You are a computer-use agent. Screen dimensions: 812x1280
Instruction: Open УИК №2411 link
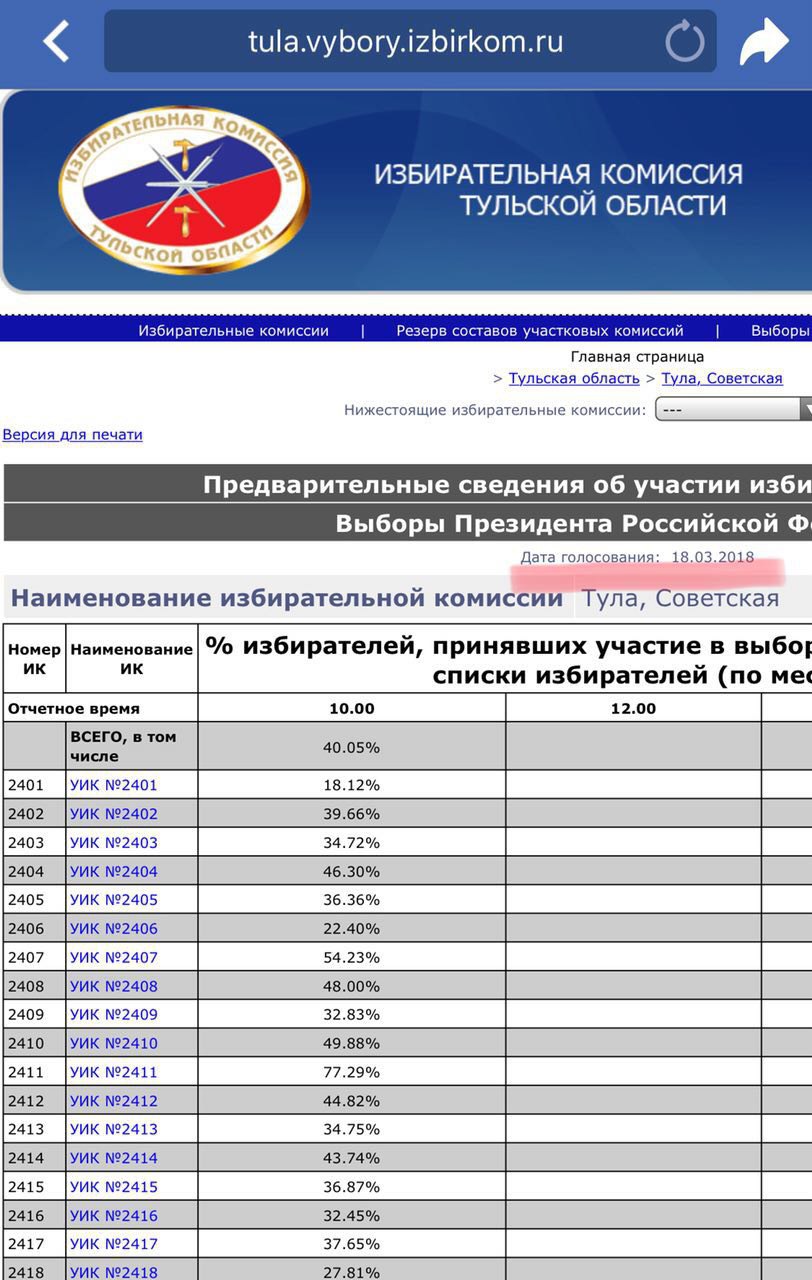coord(114,1072)
